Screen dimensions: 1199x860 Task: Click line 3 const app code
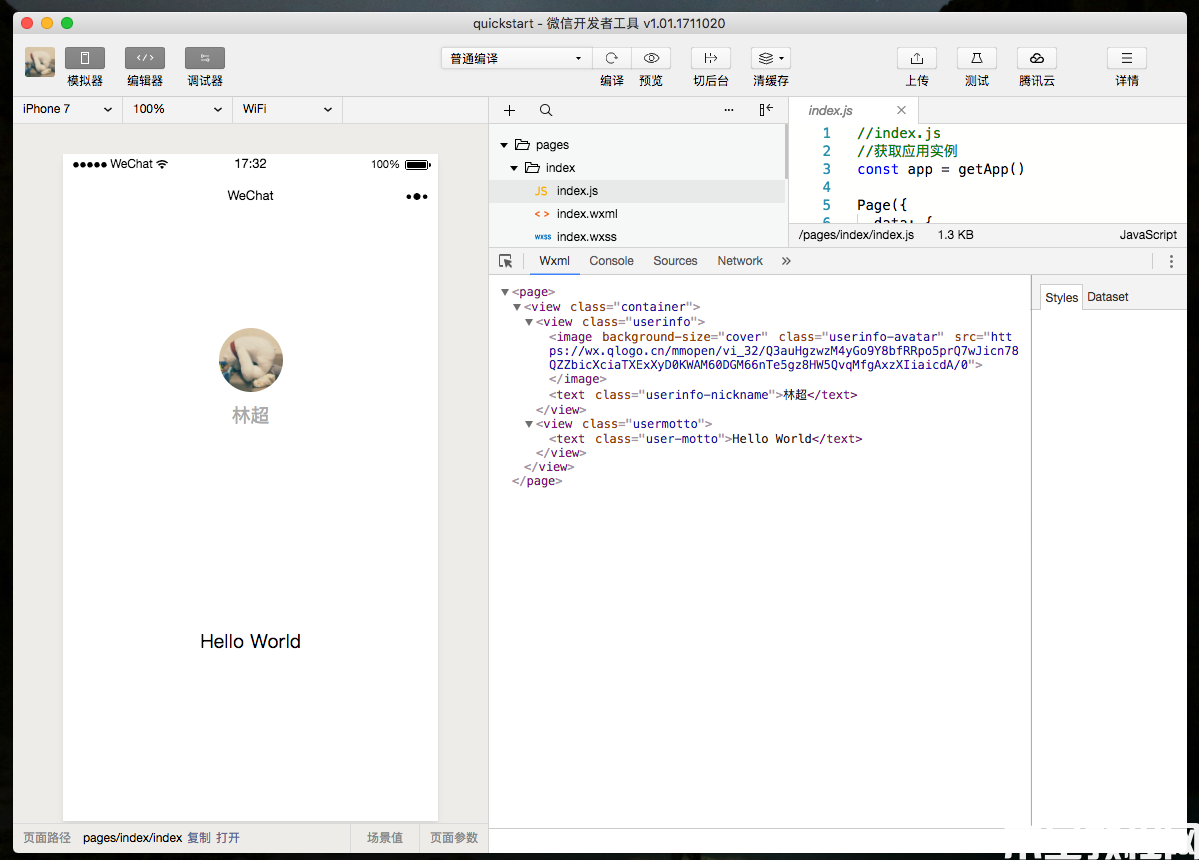tap(941, 169)
